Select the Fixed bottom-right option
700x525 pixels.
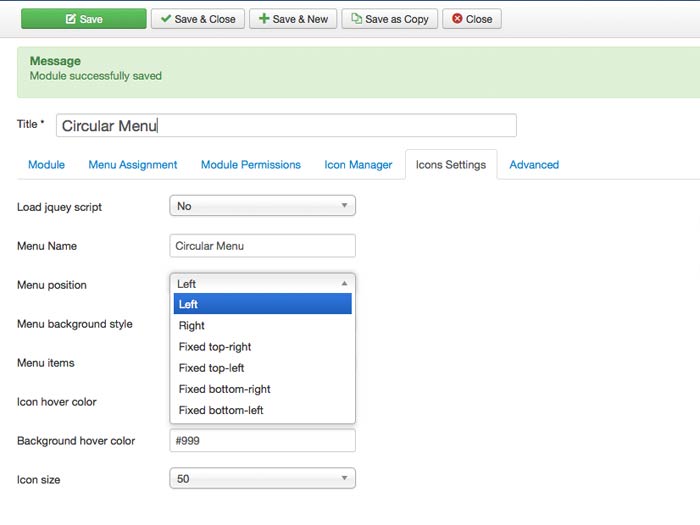click(x=224, y=389)
